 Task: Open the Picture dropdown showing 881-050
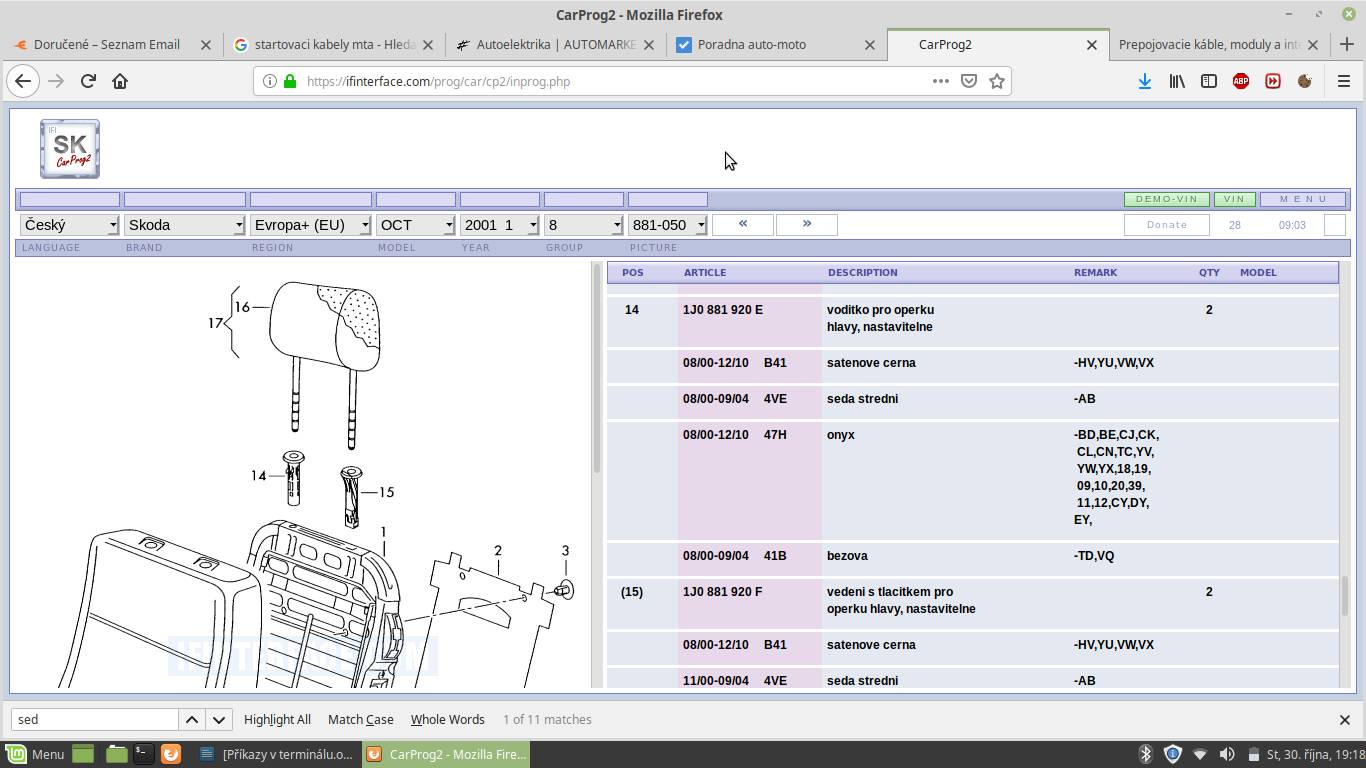point(668,225)
